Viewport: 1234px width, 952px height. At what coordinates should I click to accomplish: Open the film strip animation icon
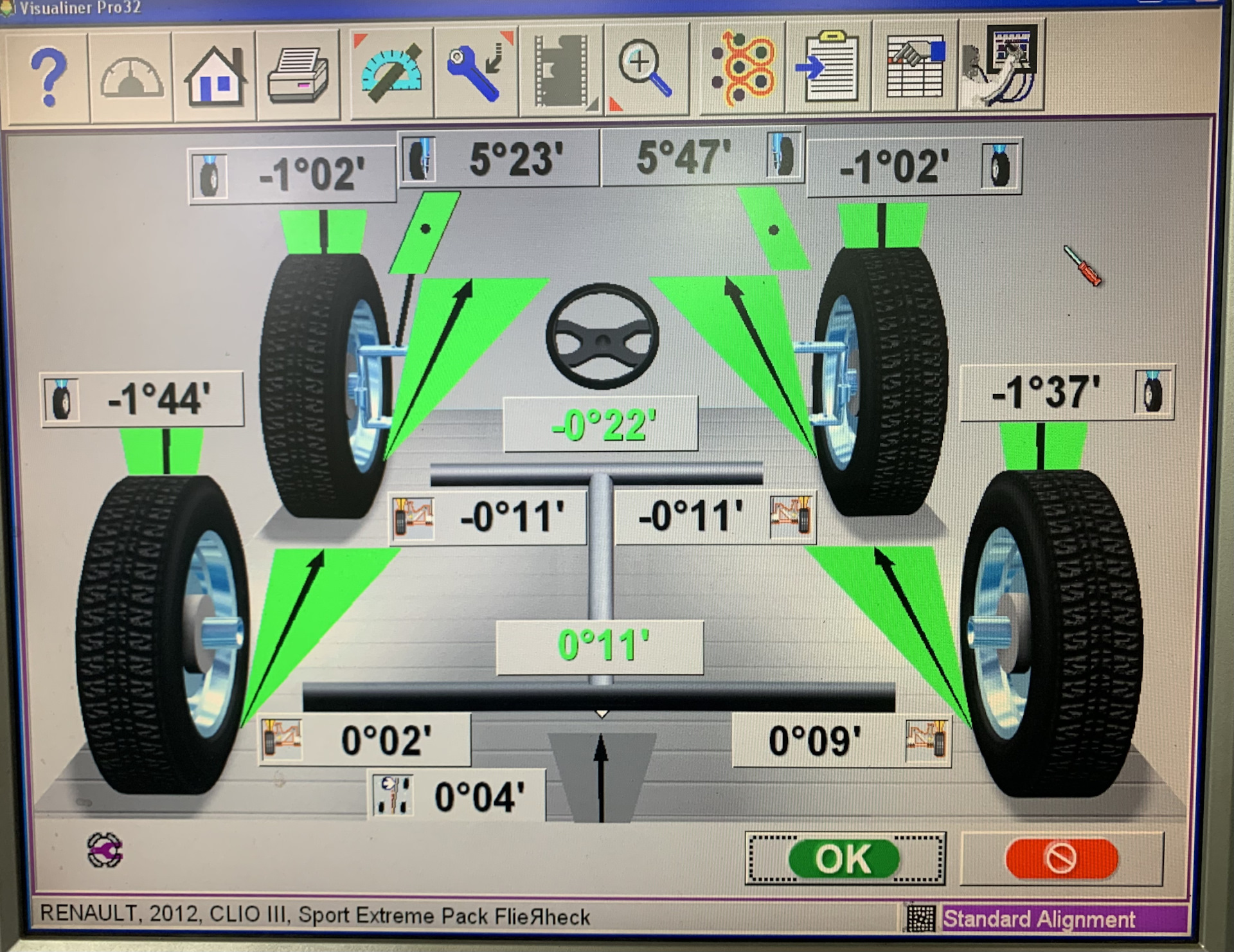click(x=561, y=72)
